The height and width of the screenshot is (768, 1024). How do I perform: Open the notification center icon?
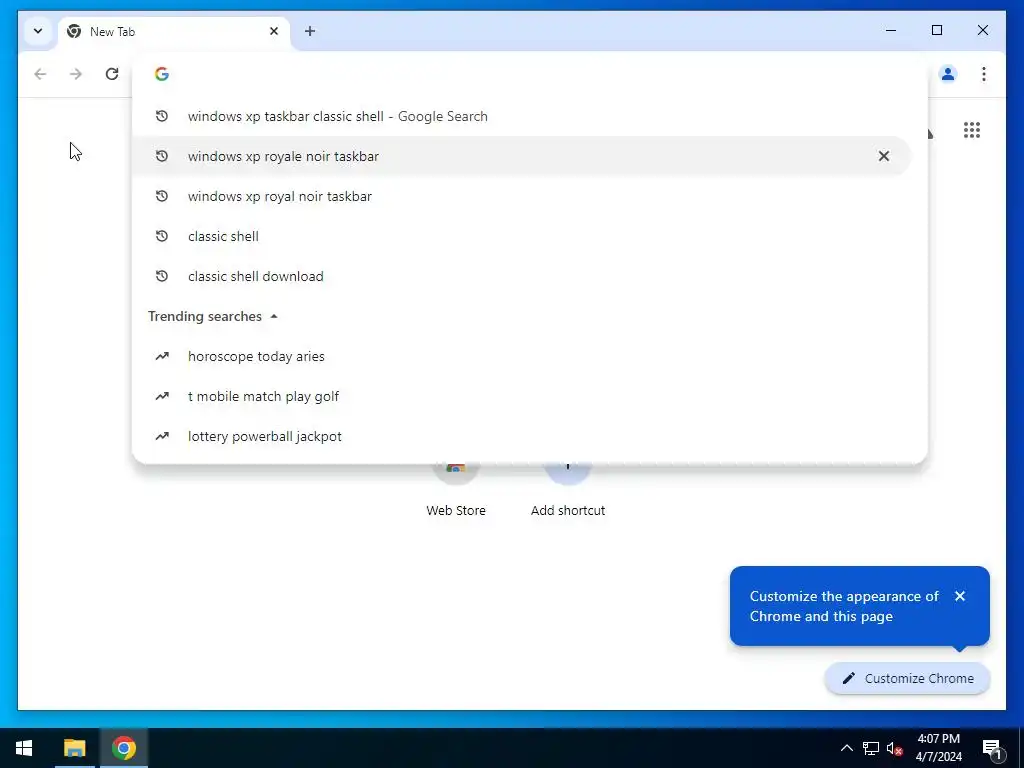(992, 748)
